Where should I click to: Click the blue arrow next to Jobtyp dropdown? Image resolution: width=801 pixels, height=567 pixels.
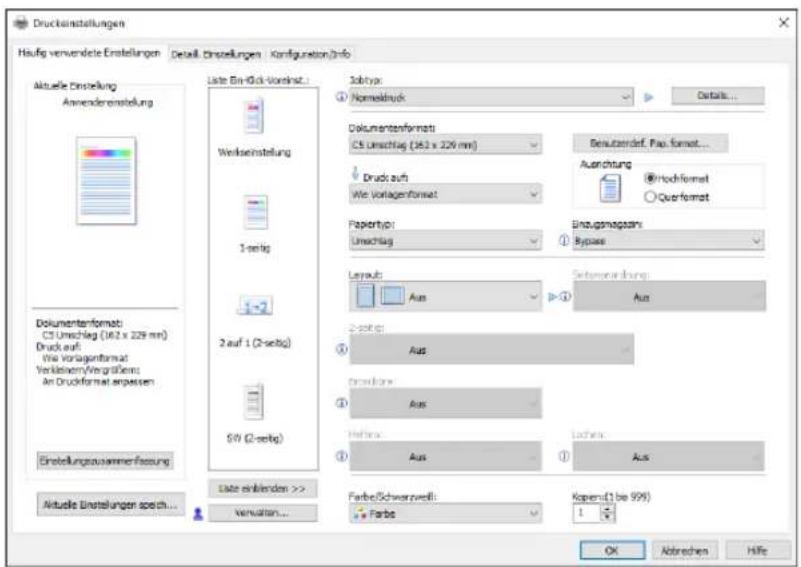click(x=648, y=97)
